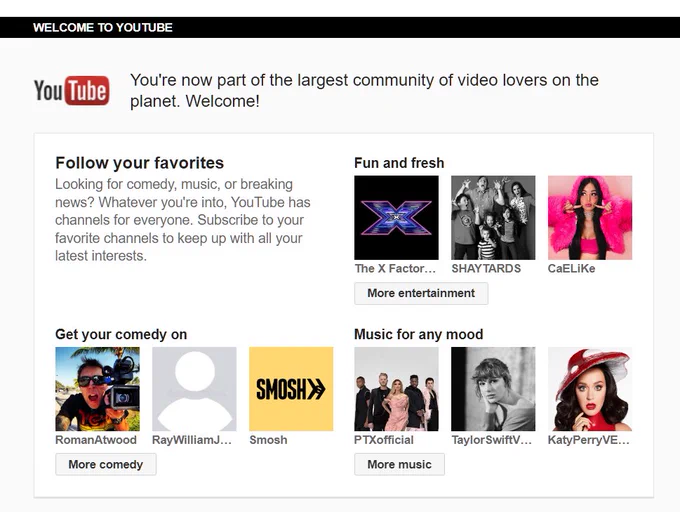Screen dimensions: 680x512
Task: Click the More entertainment button
Action: pos(421,294)
